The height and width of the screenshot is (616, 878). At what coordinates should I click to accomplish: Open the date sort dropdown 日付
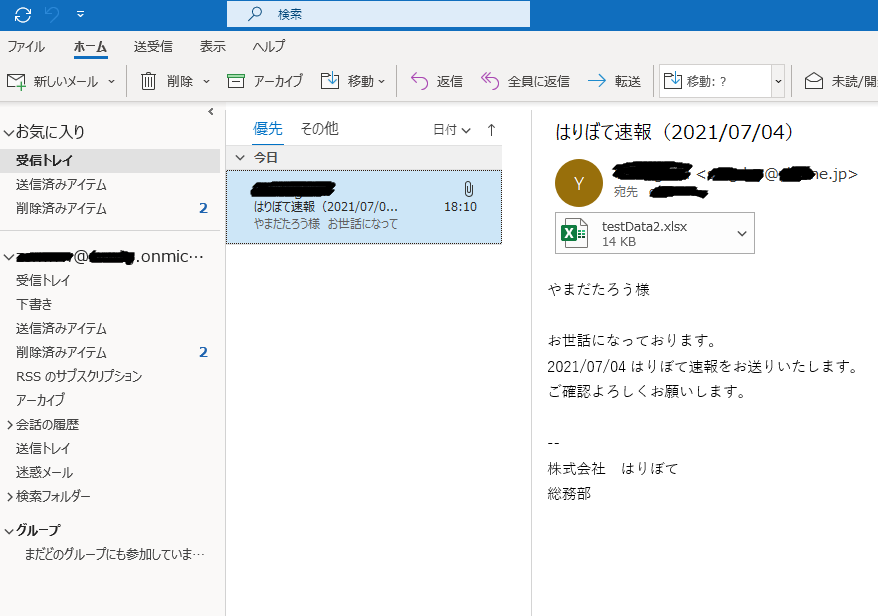pyautogui.click(x=451, y=129)
